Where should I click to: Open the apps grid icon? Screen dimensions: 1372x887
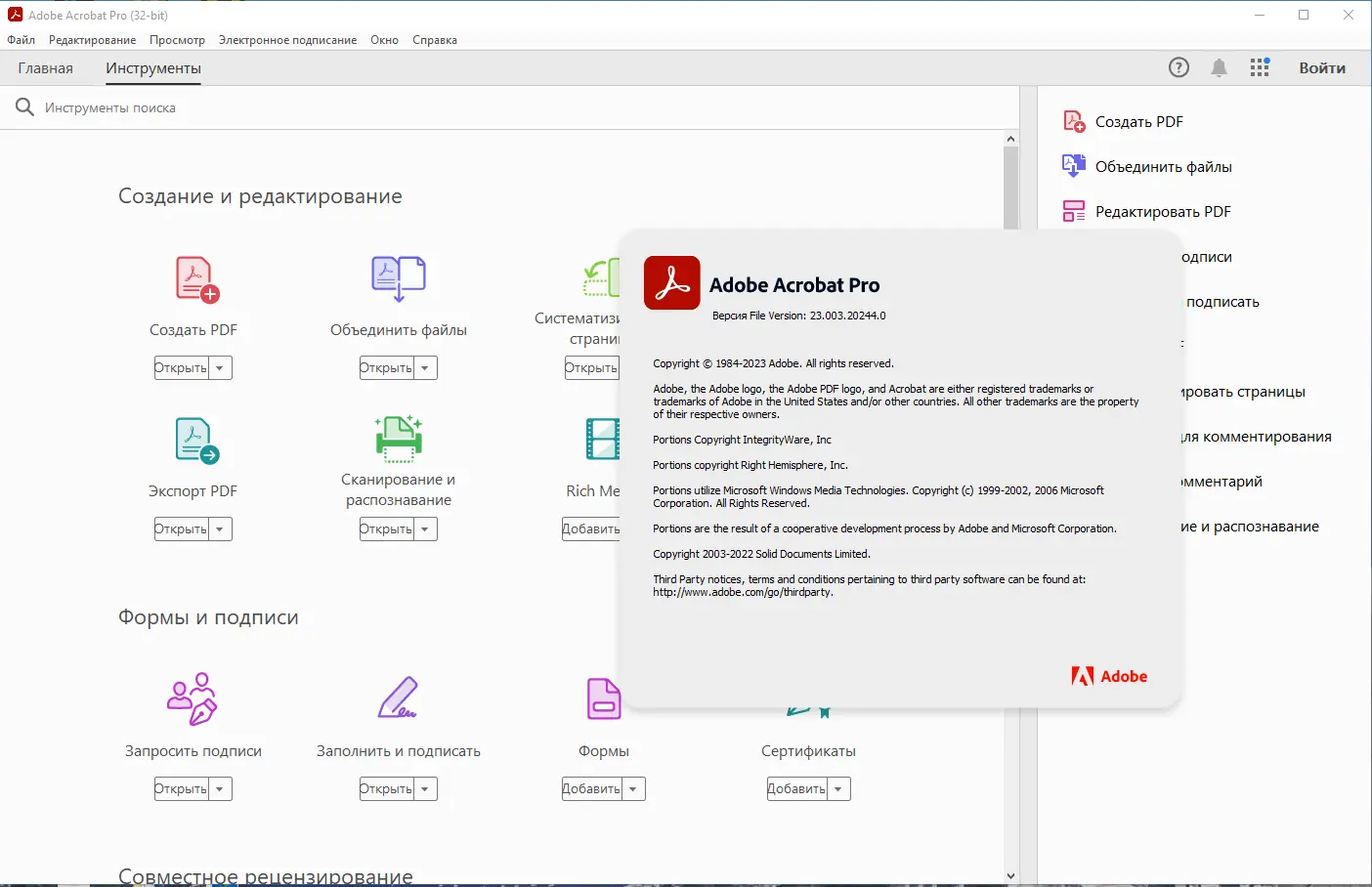click(1260, 67)
